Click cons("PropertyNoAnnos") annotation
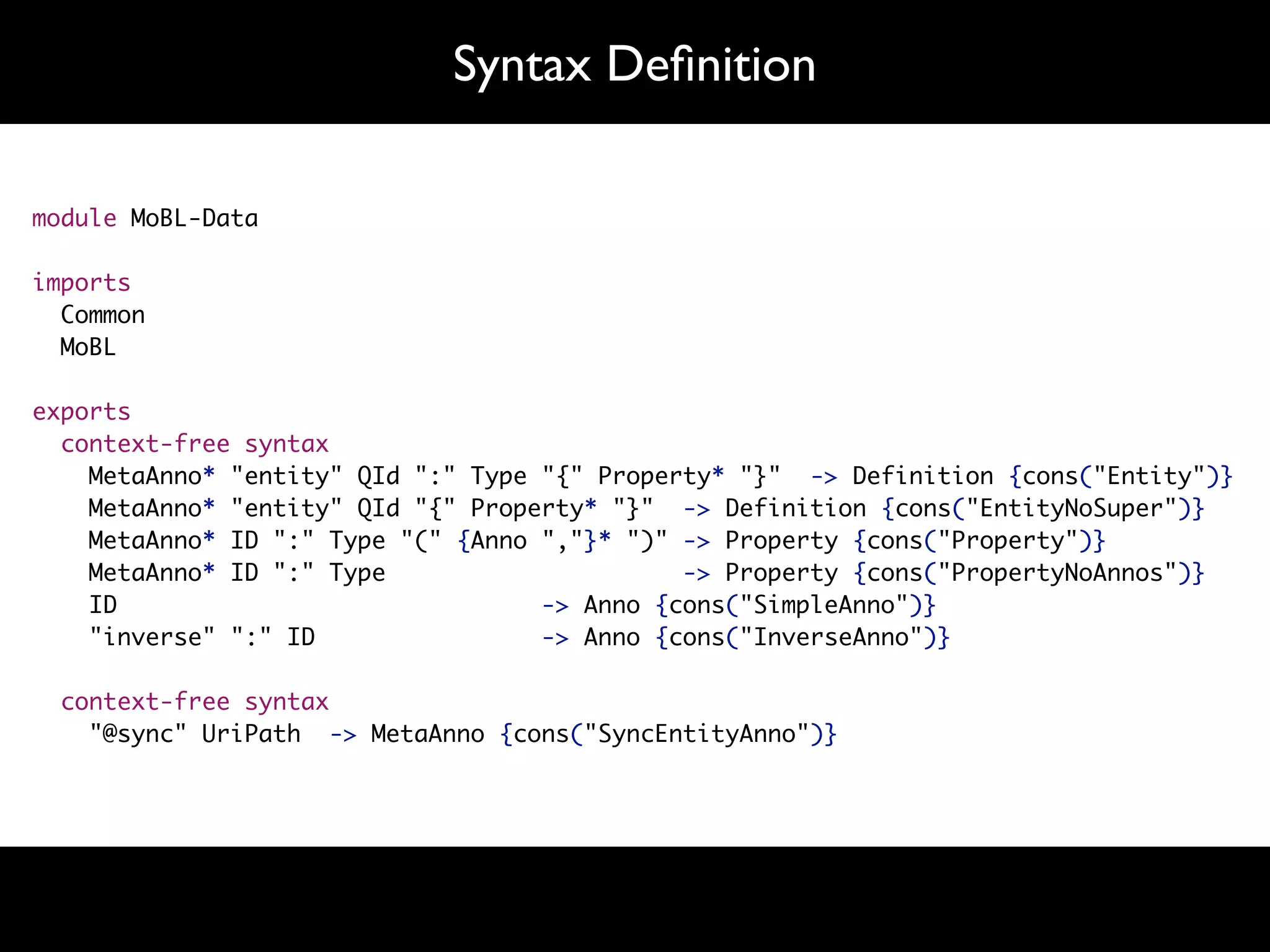The height and width of the screenshot is (952, 1270). pyautogui.click(x=1029, y=573)
